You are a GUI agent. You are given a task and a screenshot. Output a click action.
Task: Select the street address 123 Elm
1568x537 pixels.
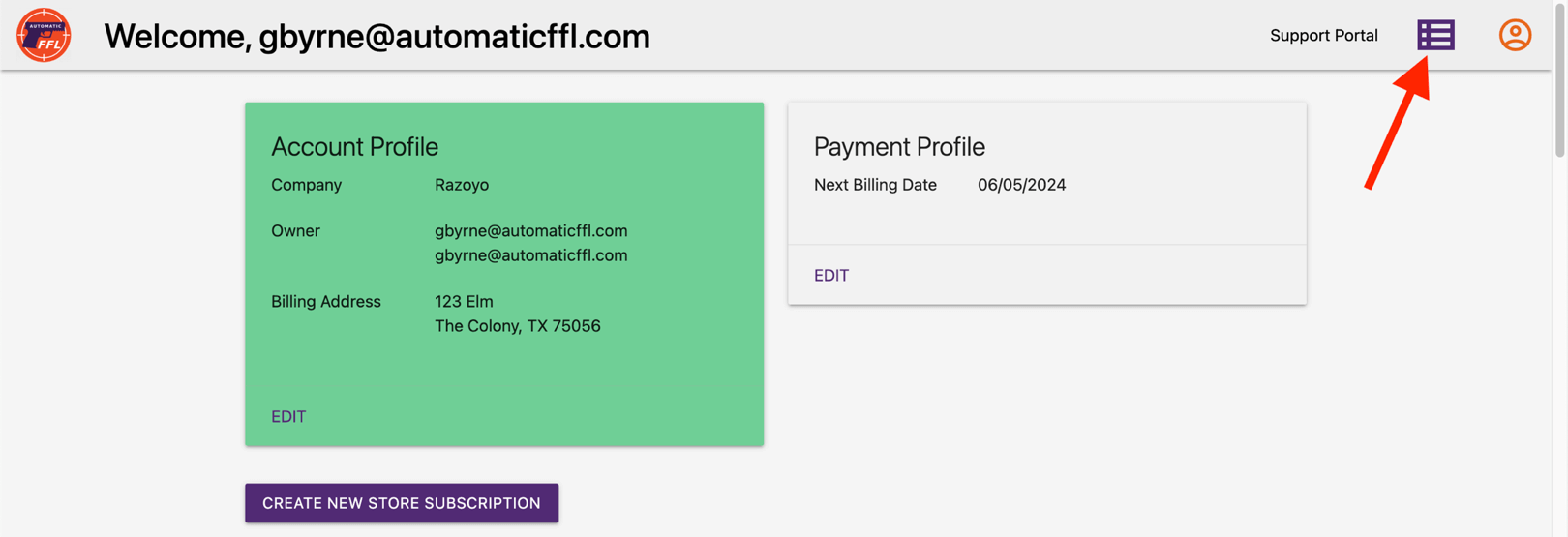point(464,302)
